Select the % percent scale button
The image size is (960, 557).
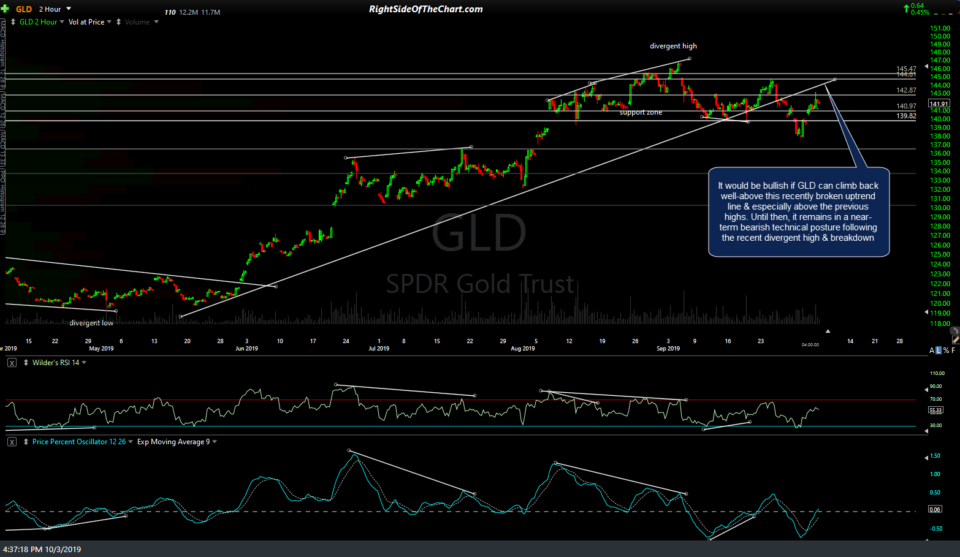click(x=947, y=350)
